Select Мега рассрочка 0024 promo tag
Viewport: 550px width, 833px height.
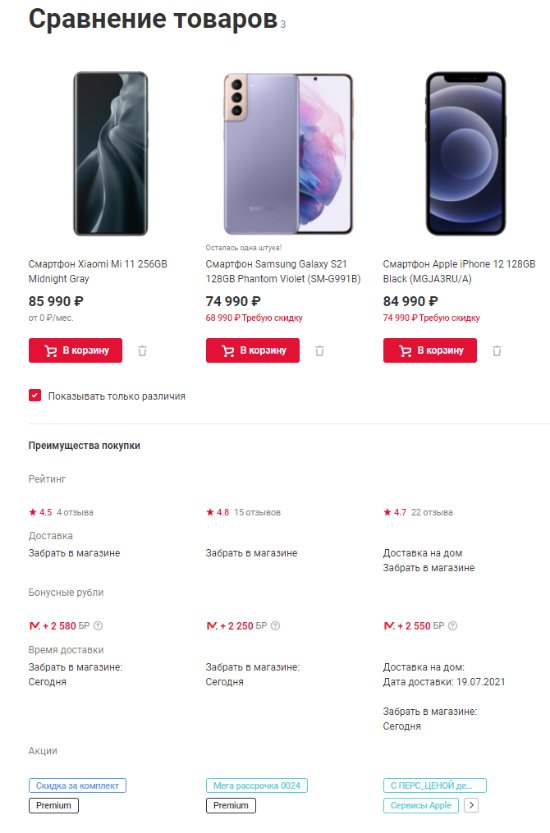point(257,786)
